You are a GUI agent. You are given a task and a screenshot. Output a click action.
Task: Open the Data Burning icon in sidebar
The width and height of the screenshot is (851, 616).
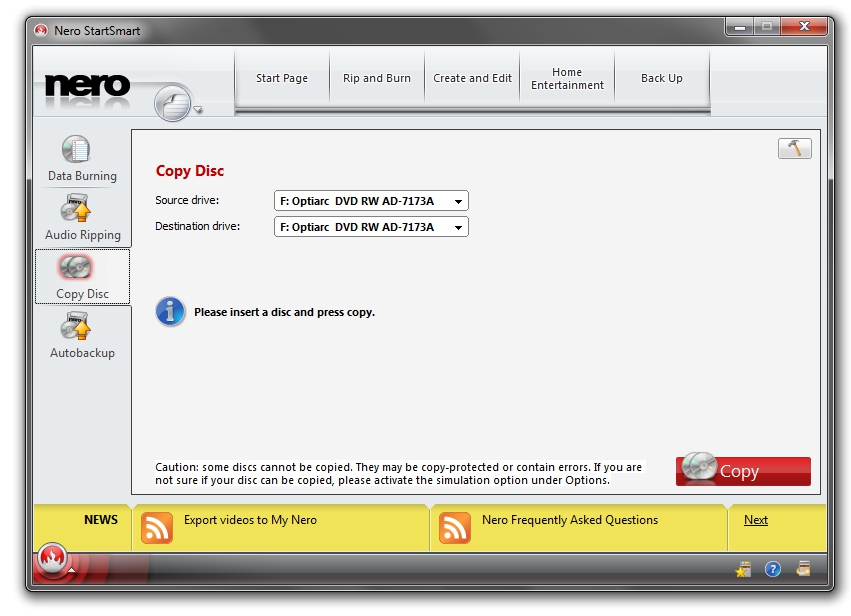76,149
